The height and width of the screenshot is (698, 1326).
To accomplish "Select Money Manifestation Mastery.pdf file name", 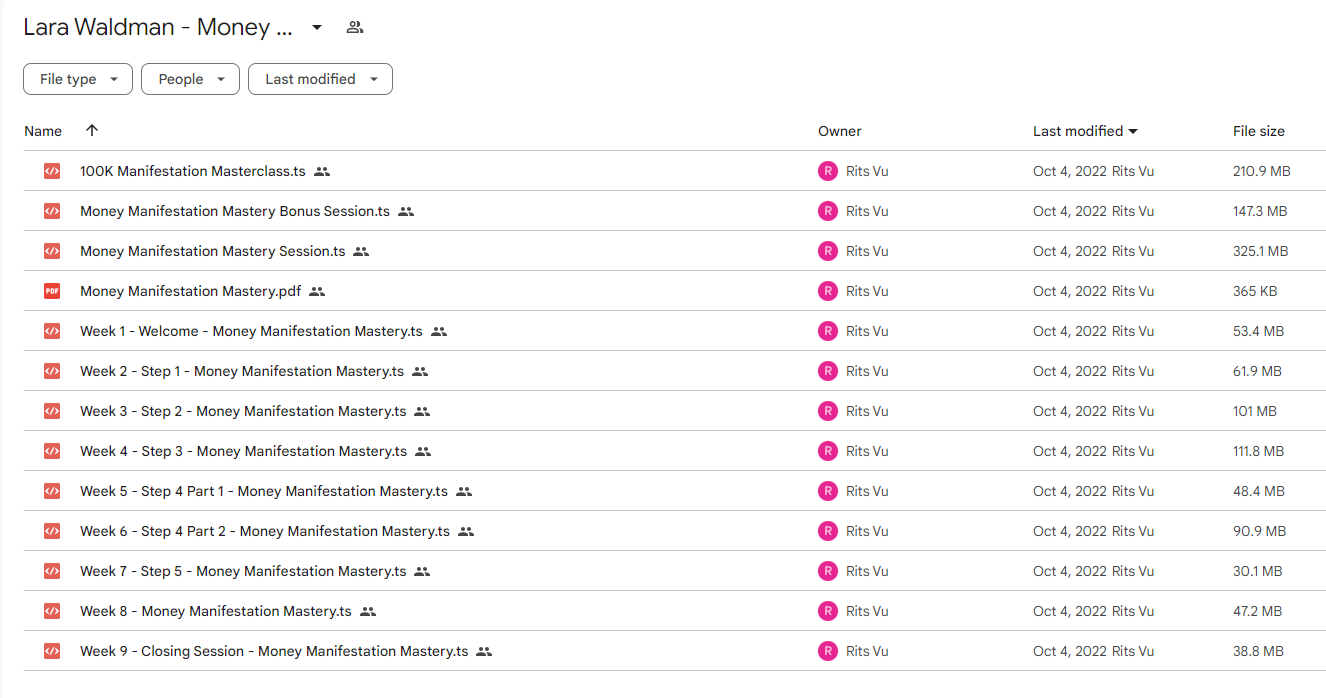I will 191,291.
